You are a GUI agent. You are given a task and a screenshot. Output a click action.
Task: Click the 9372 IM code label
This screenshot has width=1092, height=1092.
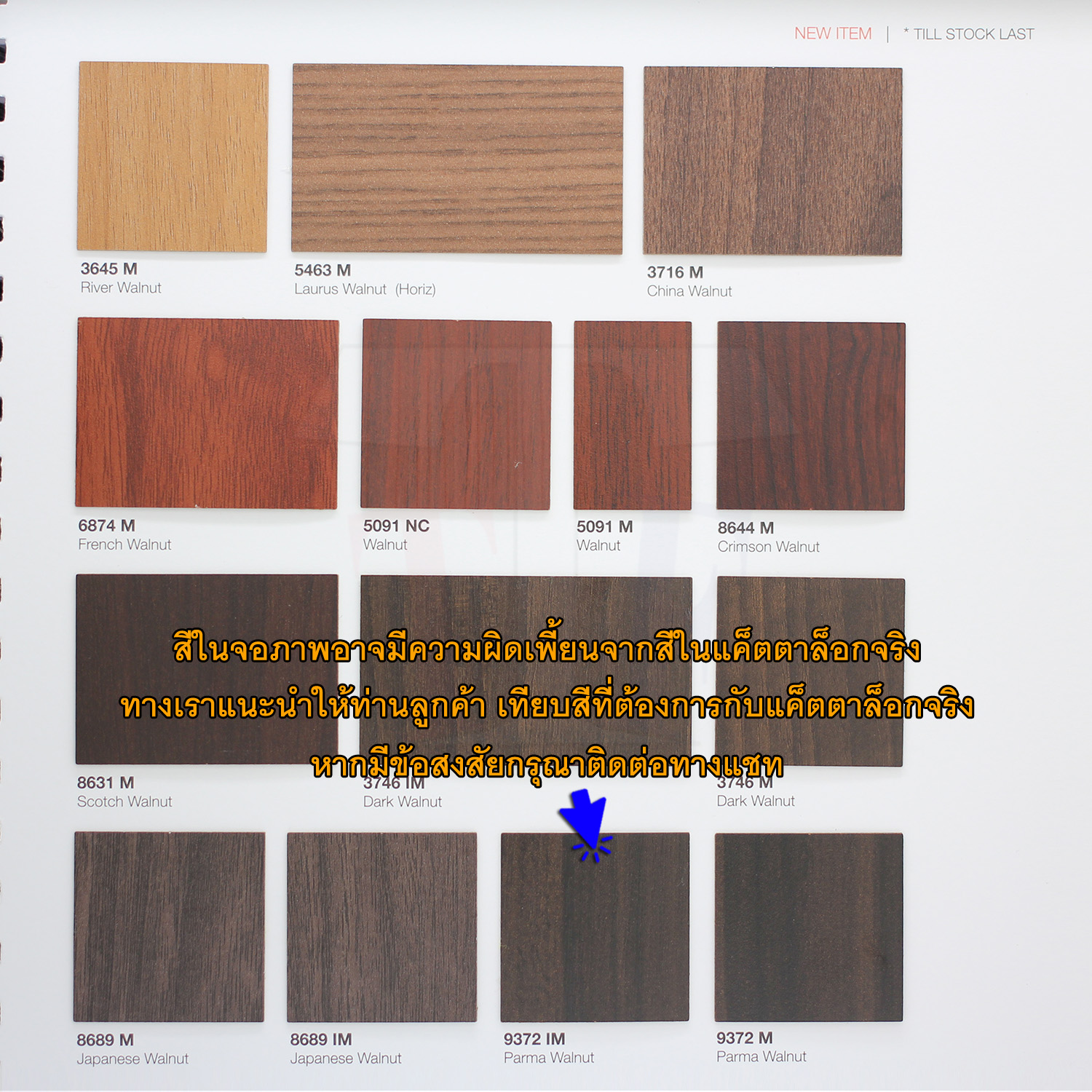534,1039
